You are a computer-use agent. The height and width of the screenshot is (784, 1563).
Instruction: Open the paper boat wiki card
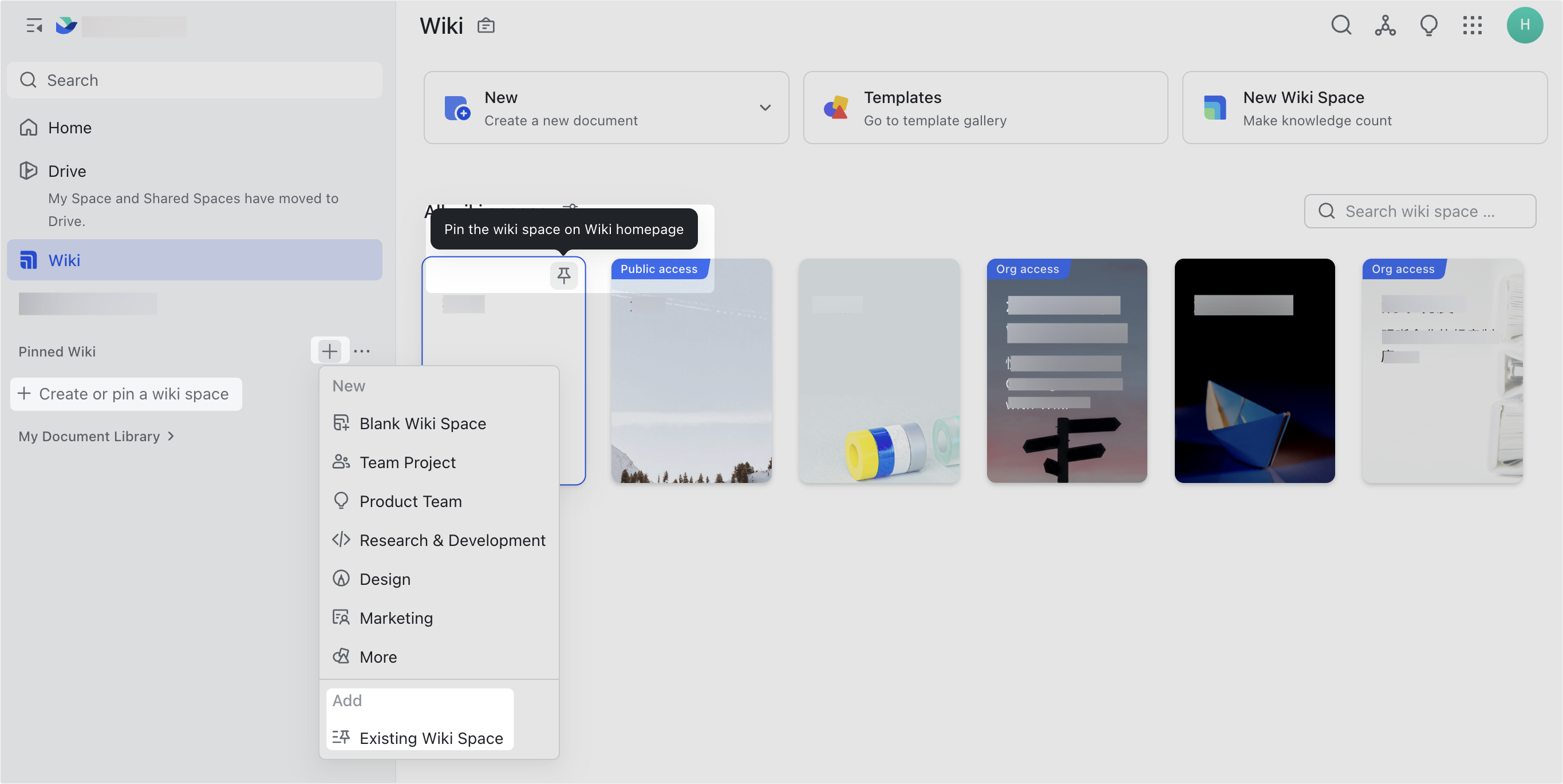coord(1254,370)
